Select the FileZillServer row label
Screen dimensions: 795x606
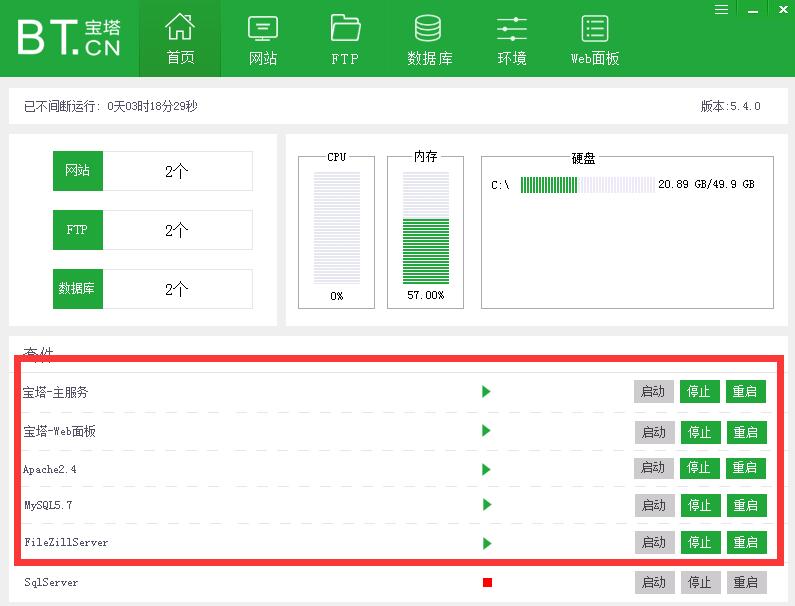(x=66, y=543)
